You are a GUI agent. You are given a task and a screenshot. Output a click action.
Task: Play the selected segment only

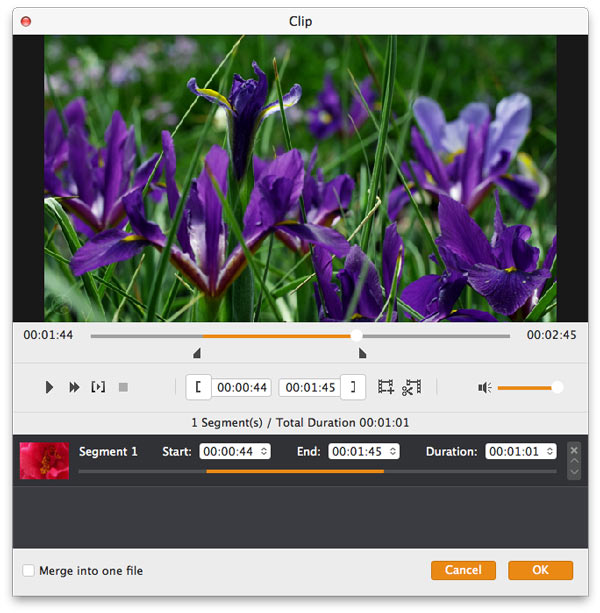[x=98, y=387]
